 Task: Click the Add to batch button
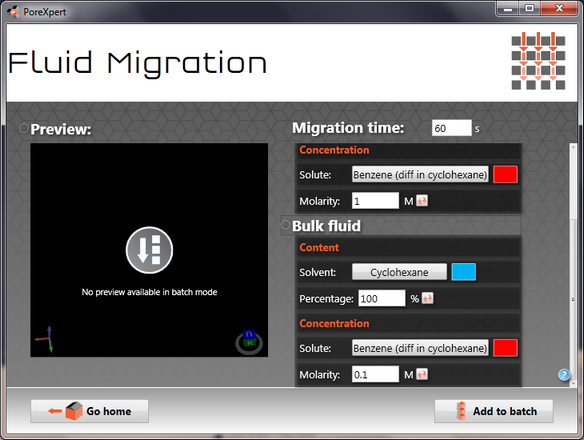click(x=494, y=411)
